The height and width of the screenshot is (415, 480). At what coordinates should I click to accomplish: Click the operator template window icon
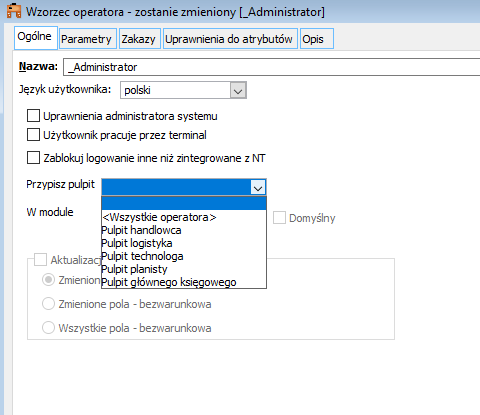pos(14,11)
